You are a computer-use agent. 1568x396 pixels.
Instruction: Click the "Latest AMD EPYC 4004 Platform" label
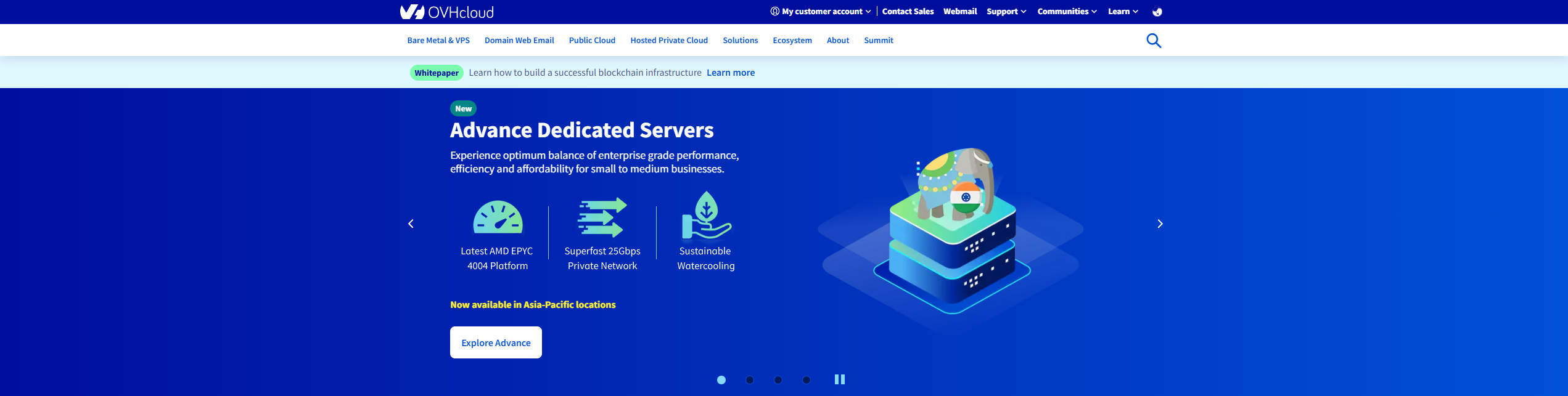pos(497,259)
